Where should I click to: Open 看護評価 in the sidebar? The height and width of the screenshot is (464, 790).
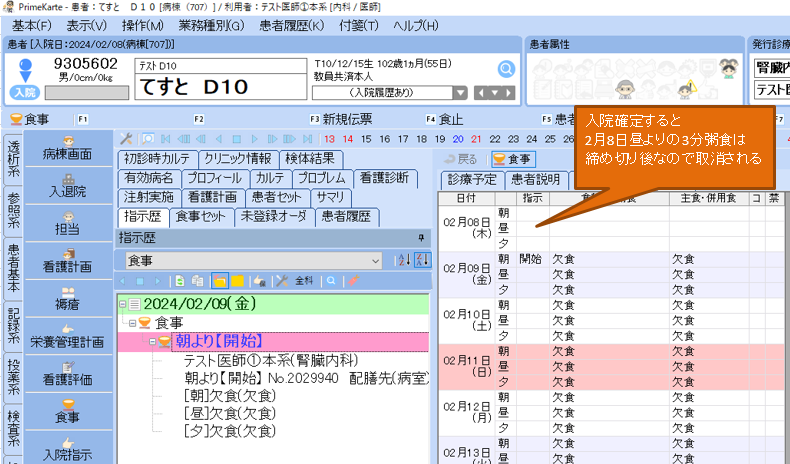click(68, 373)
